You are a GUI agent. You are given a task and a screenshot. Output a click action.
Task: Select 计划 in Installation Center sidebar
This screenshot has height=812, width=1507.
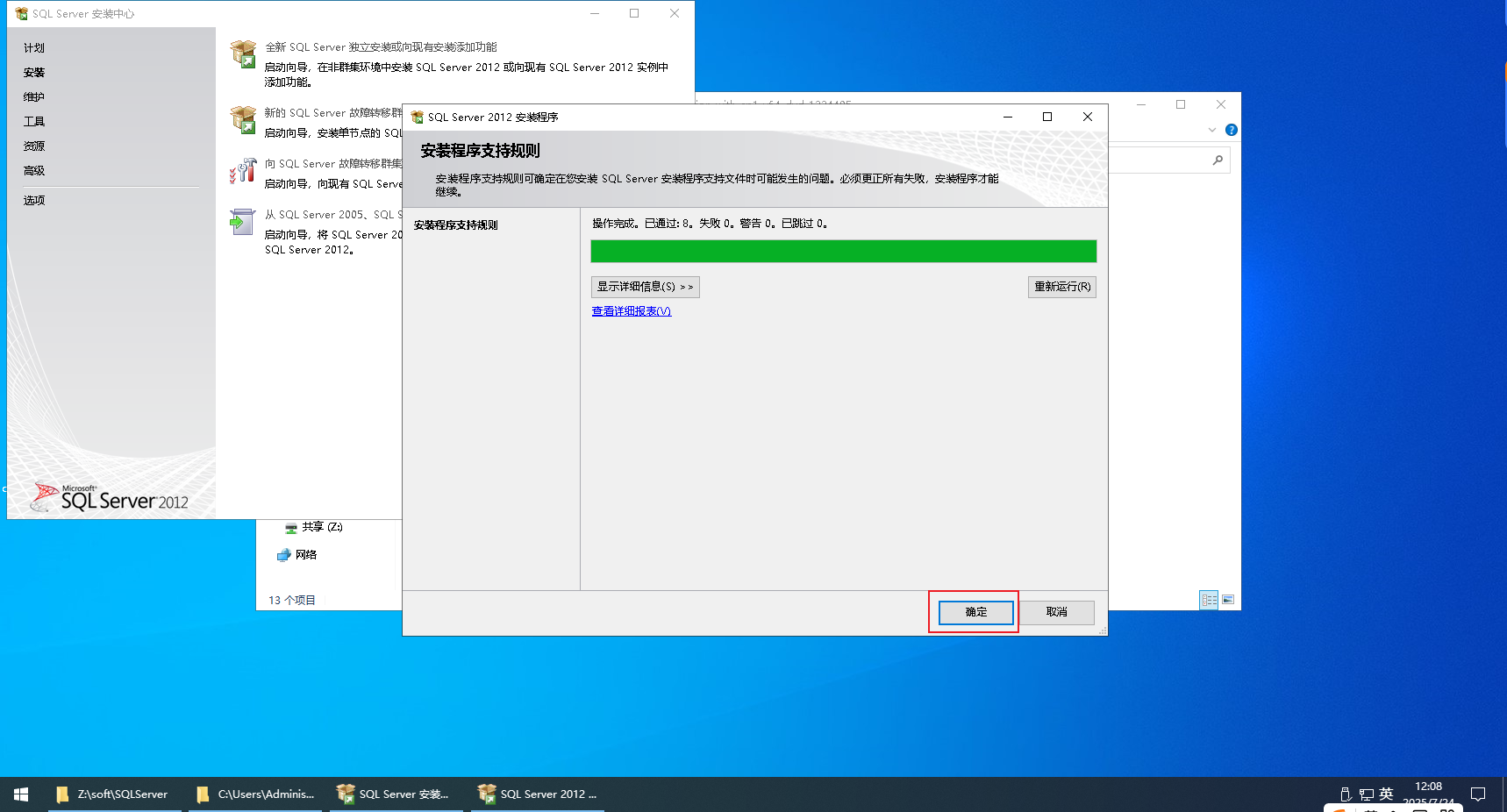pos(34,48)
